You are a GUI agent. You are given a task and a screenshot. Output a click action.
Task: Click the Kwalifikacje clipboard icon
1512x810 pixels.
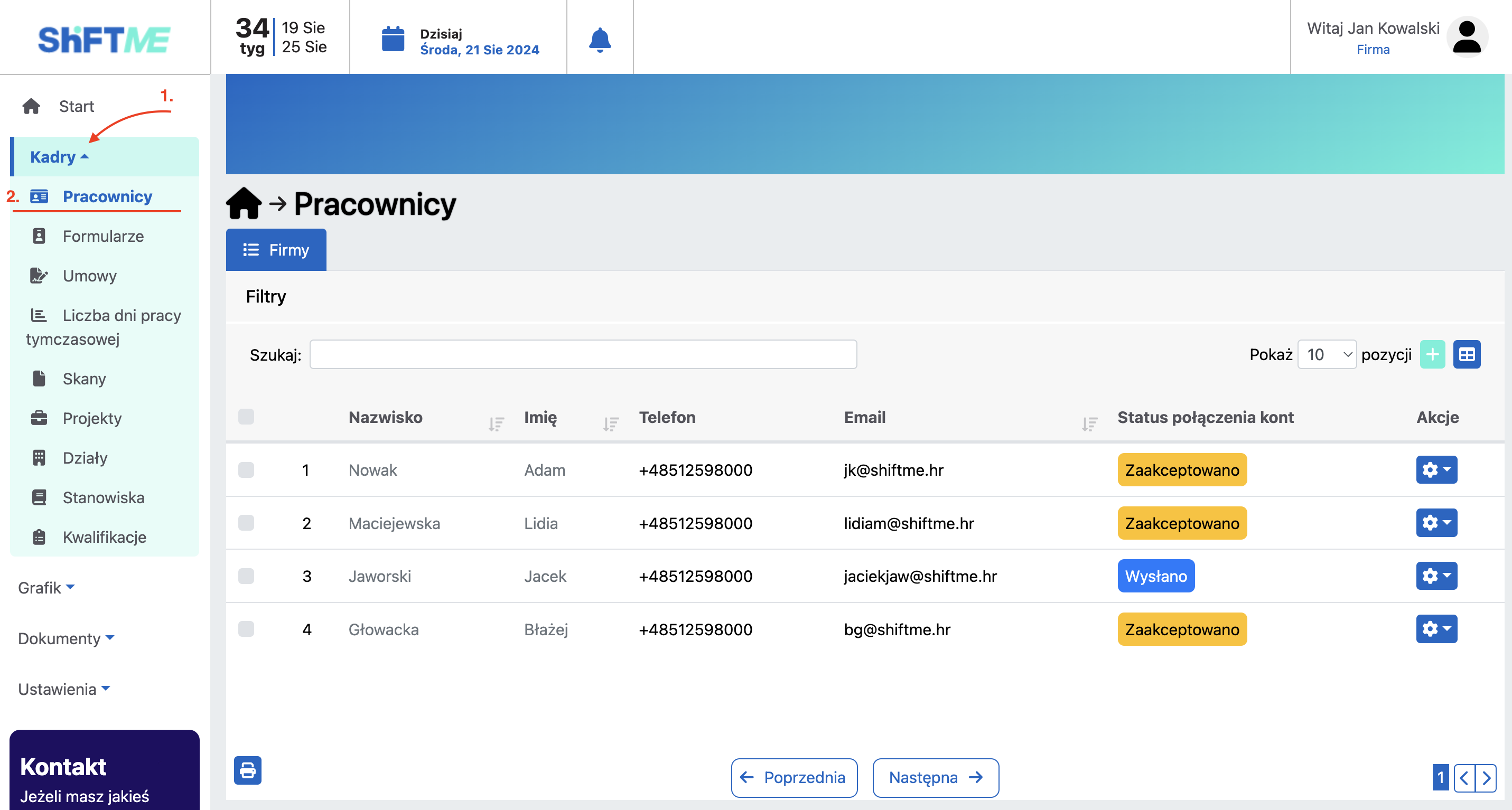click(39, 536)
